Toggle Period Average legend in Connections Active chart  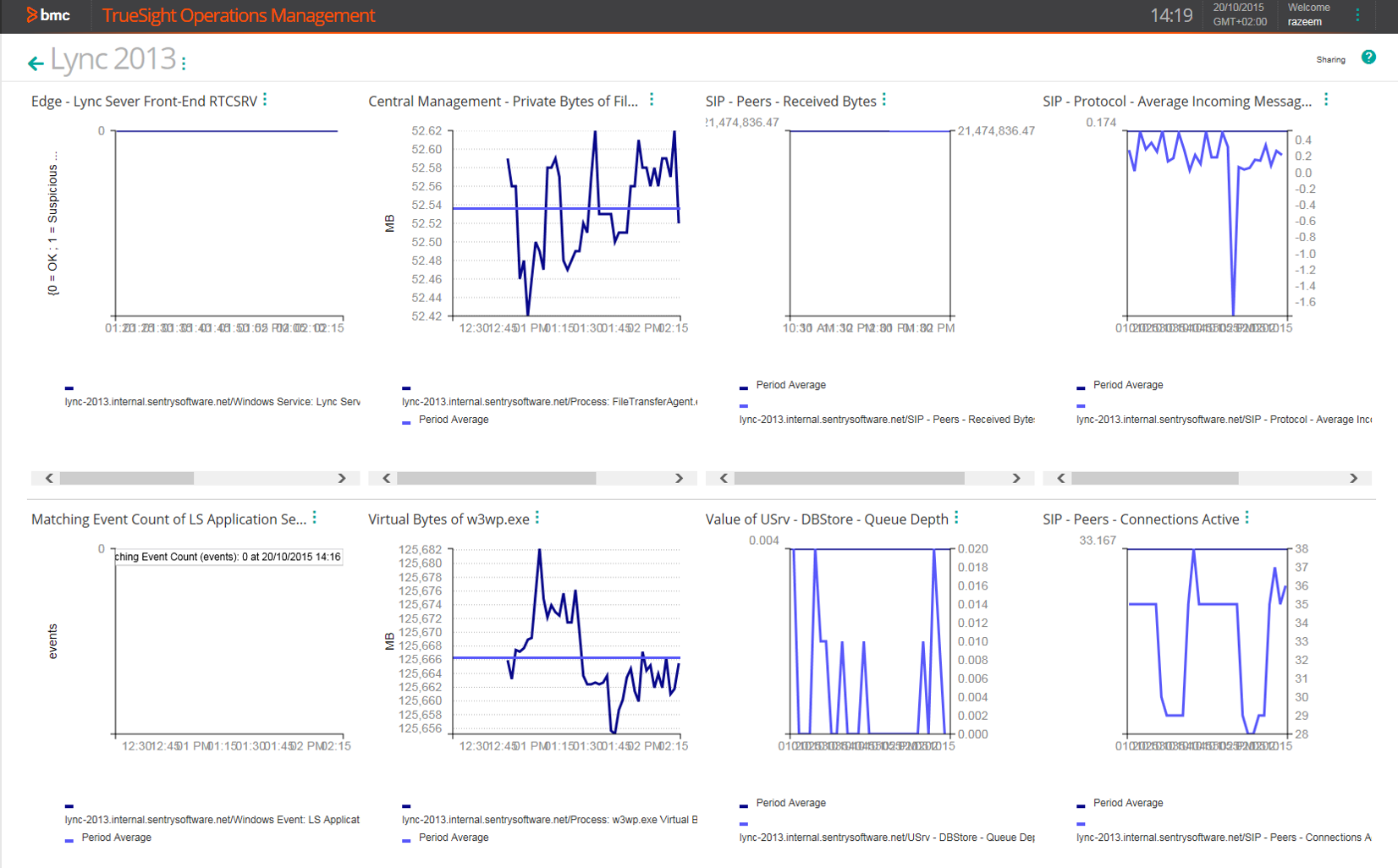click(1127, 803)
